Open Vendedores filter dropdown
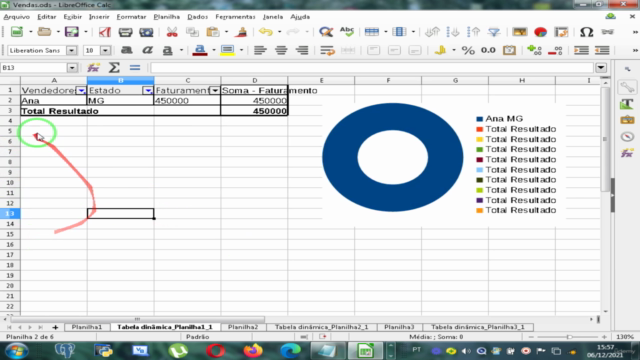 (81, 90)
